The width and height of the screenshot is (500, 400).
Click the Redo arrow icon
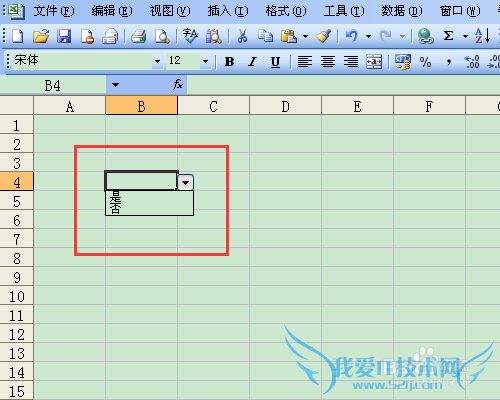(386, 36)
